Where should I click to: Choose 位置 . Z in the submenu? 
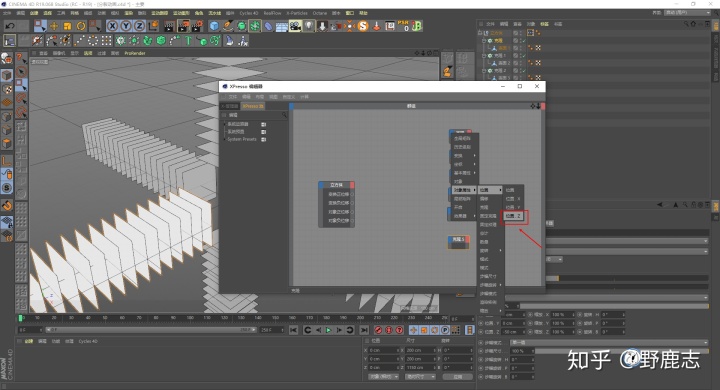514,216
